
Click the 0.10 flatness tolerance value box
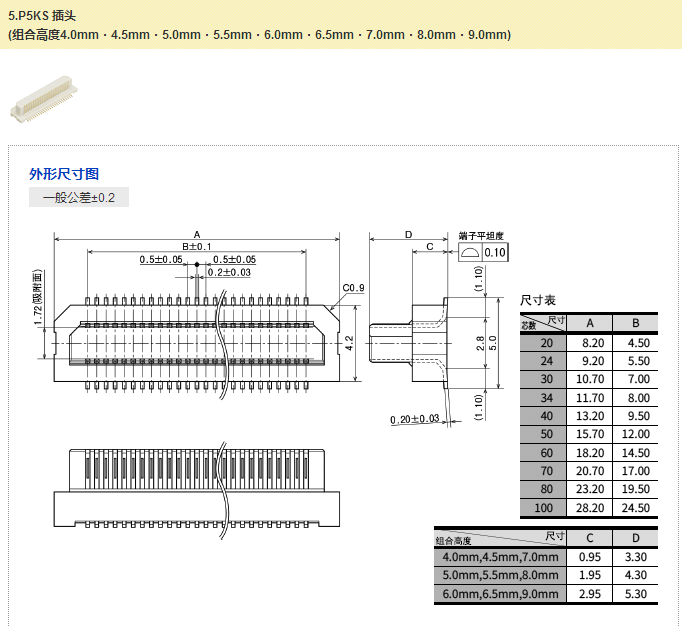[x=495, y=252]
